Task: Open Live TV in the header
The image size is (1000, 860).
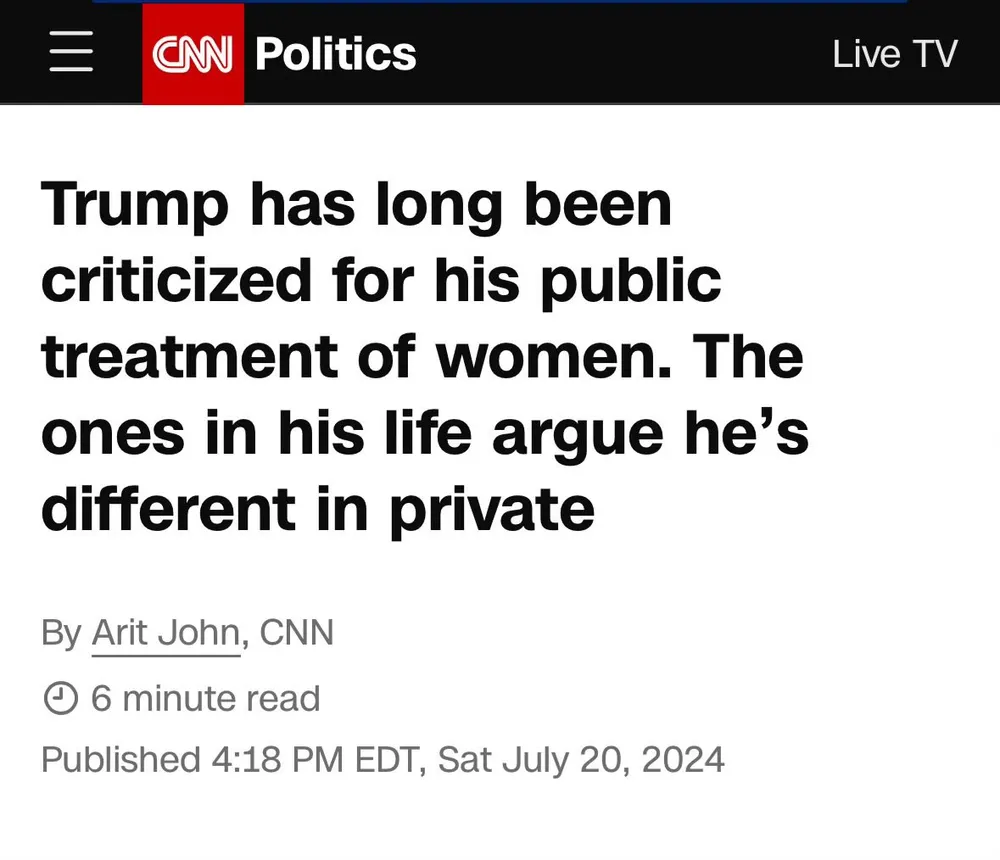Action: (894, 54)
